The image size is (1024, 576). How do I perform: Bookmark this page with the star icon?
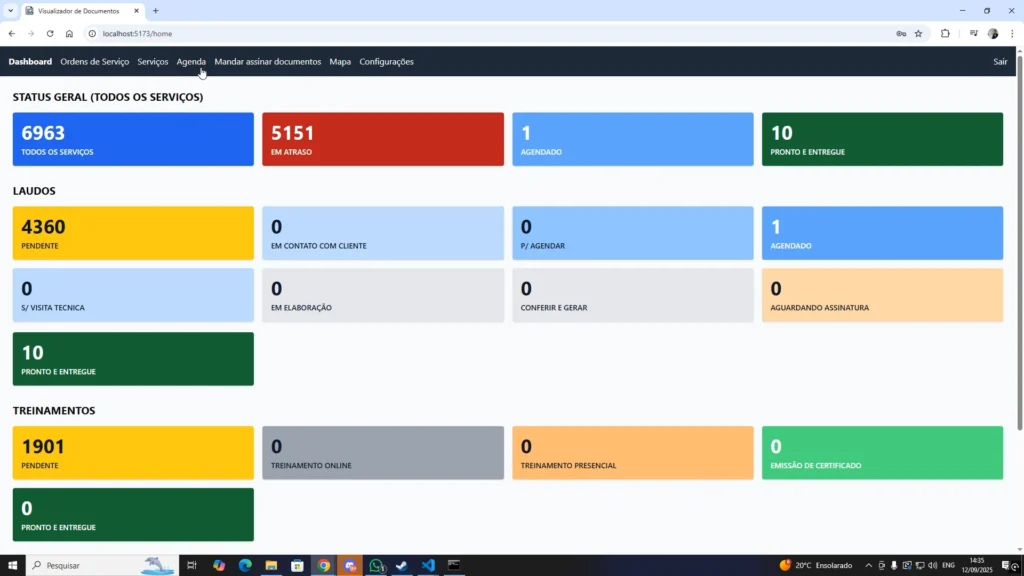click(918, 33)
